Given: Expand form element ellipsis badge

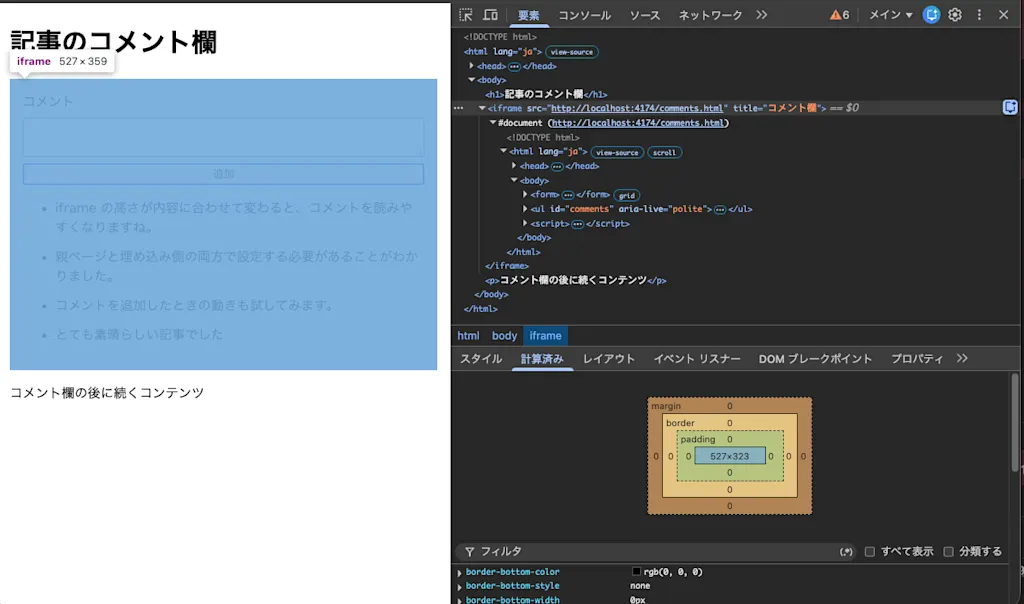Looking at the screenshot, I should click(x=568, y=195).
